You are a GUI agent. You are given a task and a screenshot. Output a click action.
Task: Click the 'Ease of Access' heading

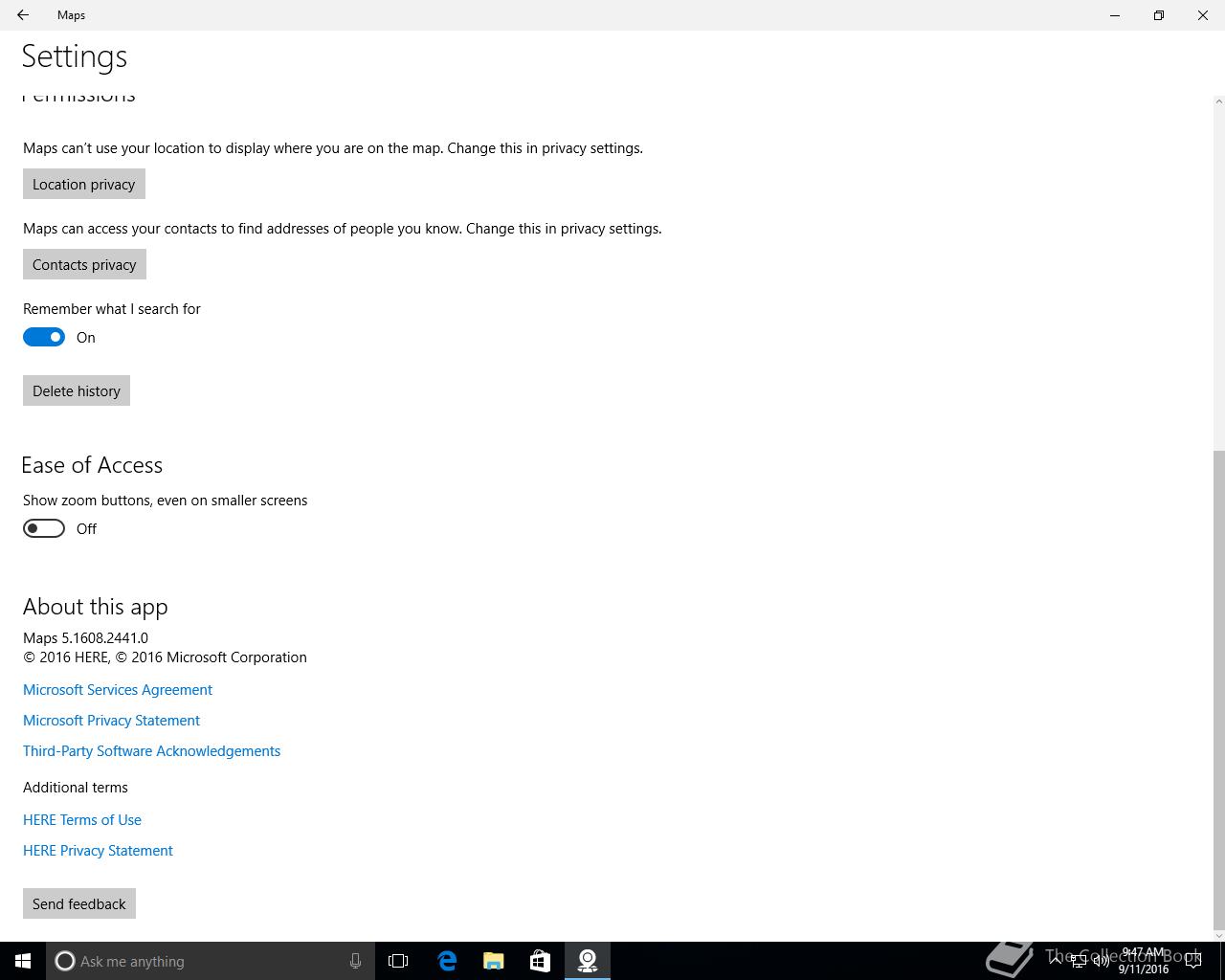[92, 465]
